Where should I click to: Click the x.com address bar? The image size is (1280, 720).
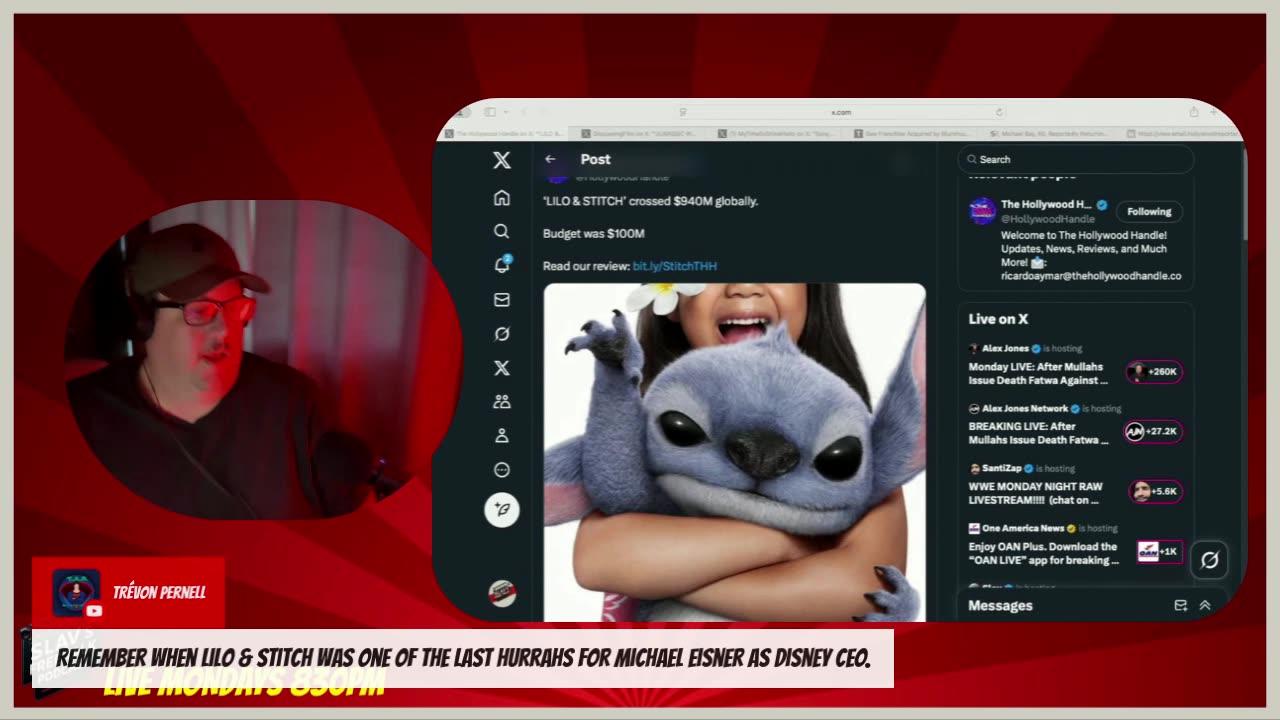[841, 112]
